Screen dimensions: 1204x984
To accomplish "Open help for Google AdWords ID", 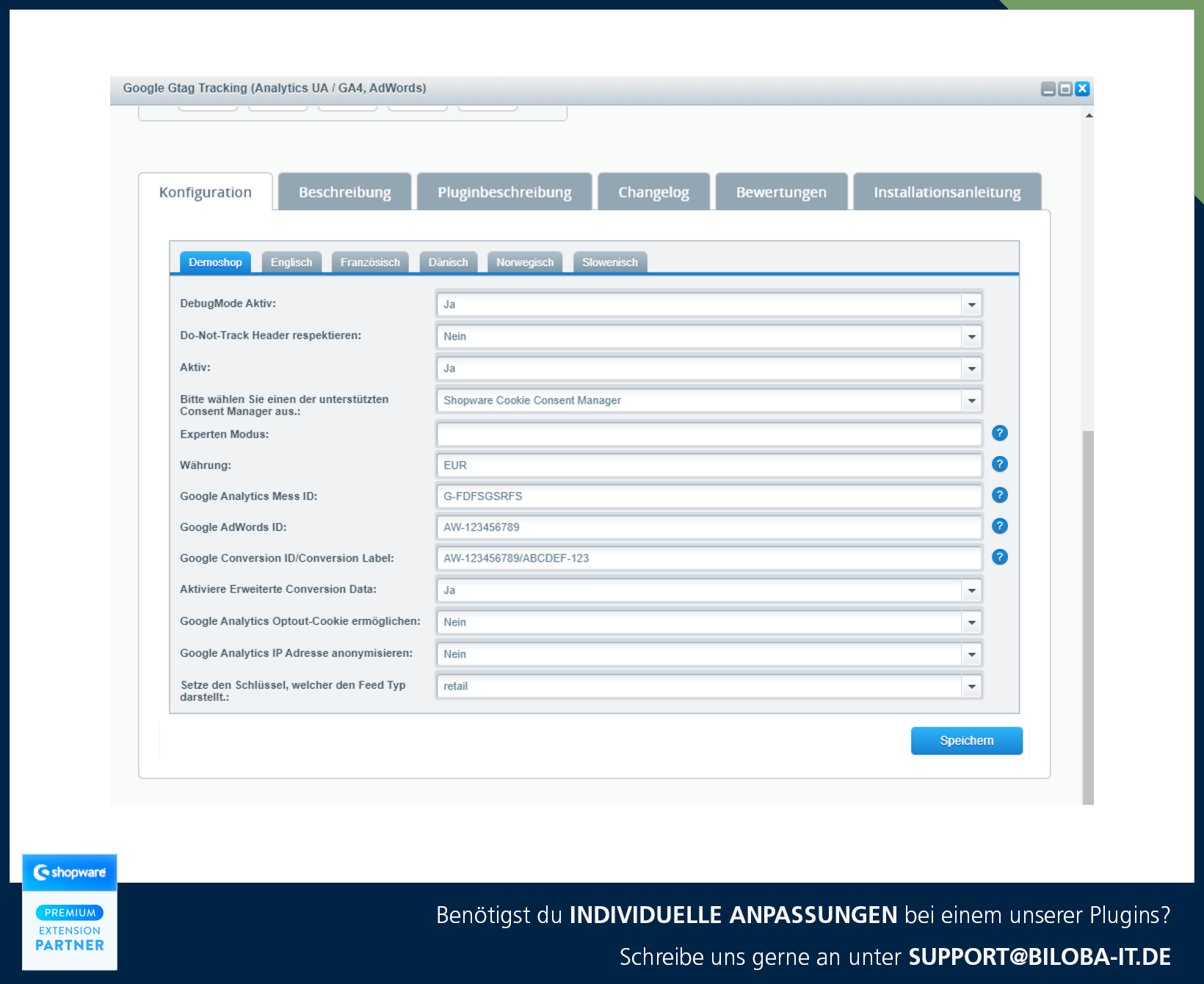I will (x=999, y=526).
